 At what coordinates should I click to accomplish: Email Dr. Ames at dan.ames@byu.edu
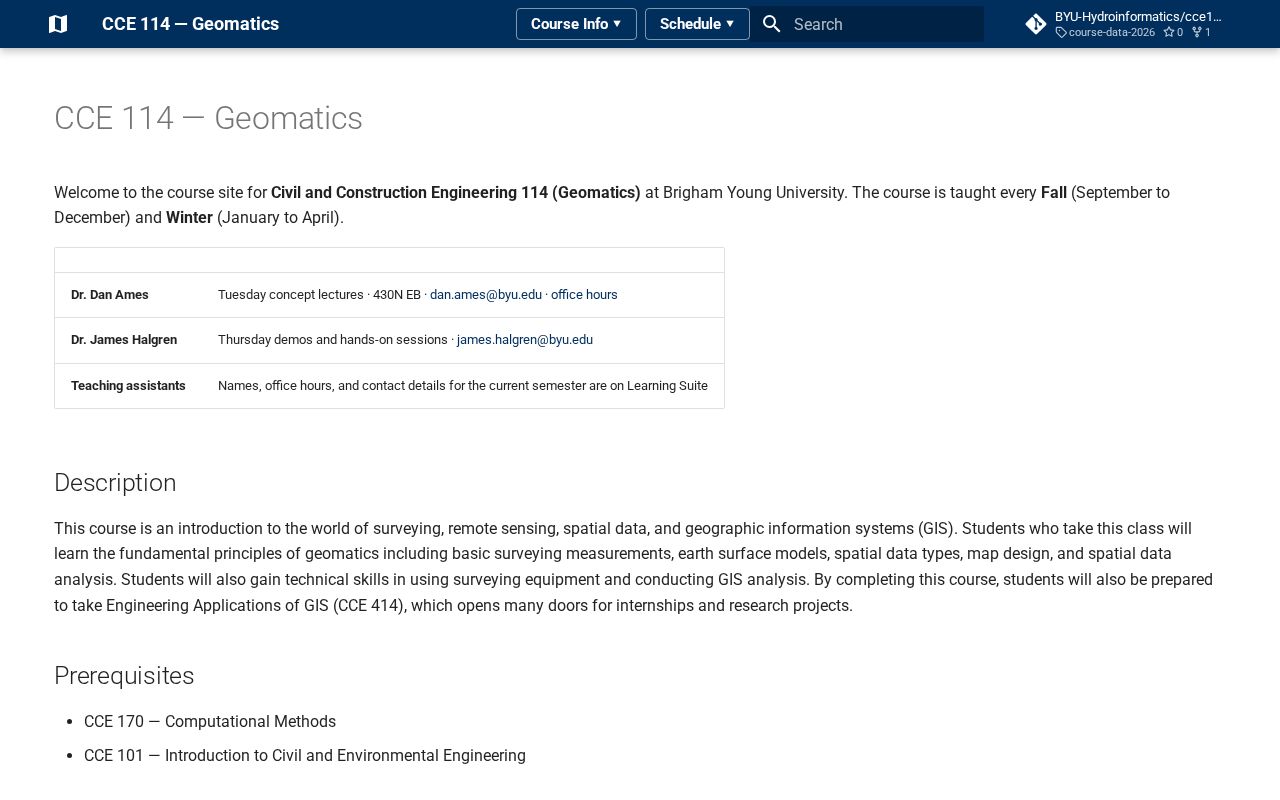tap(486, 295)
